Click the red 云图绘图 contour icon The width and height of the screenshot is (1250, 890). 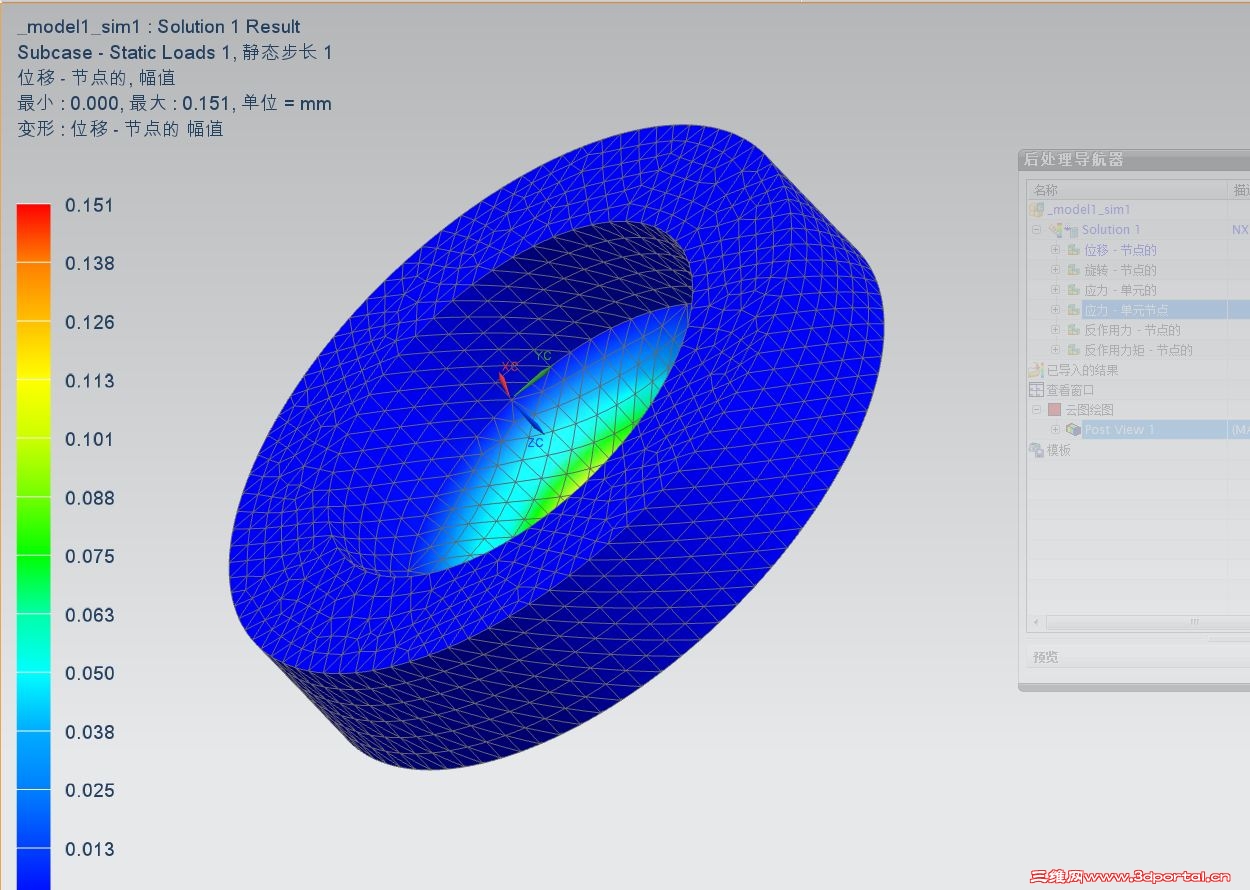[x=1054, y=410]
